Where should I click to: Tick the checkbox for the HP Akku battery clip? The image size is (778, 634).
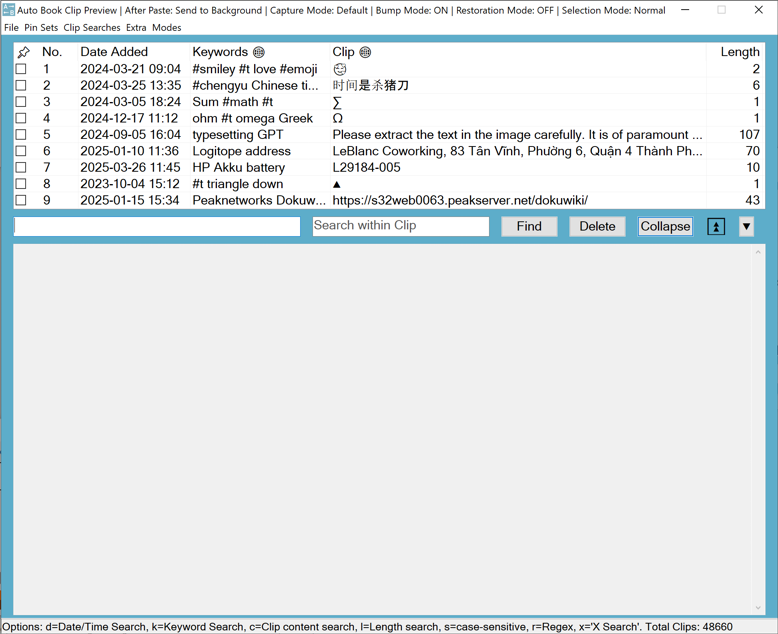click(x=21, y=168)
